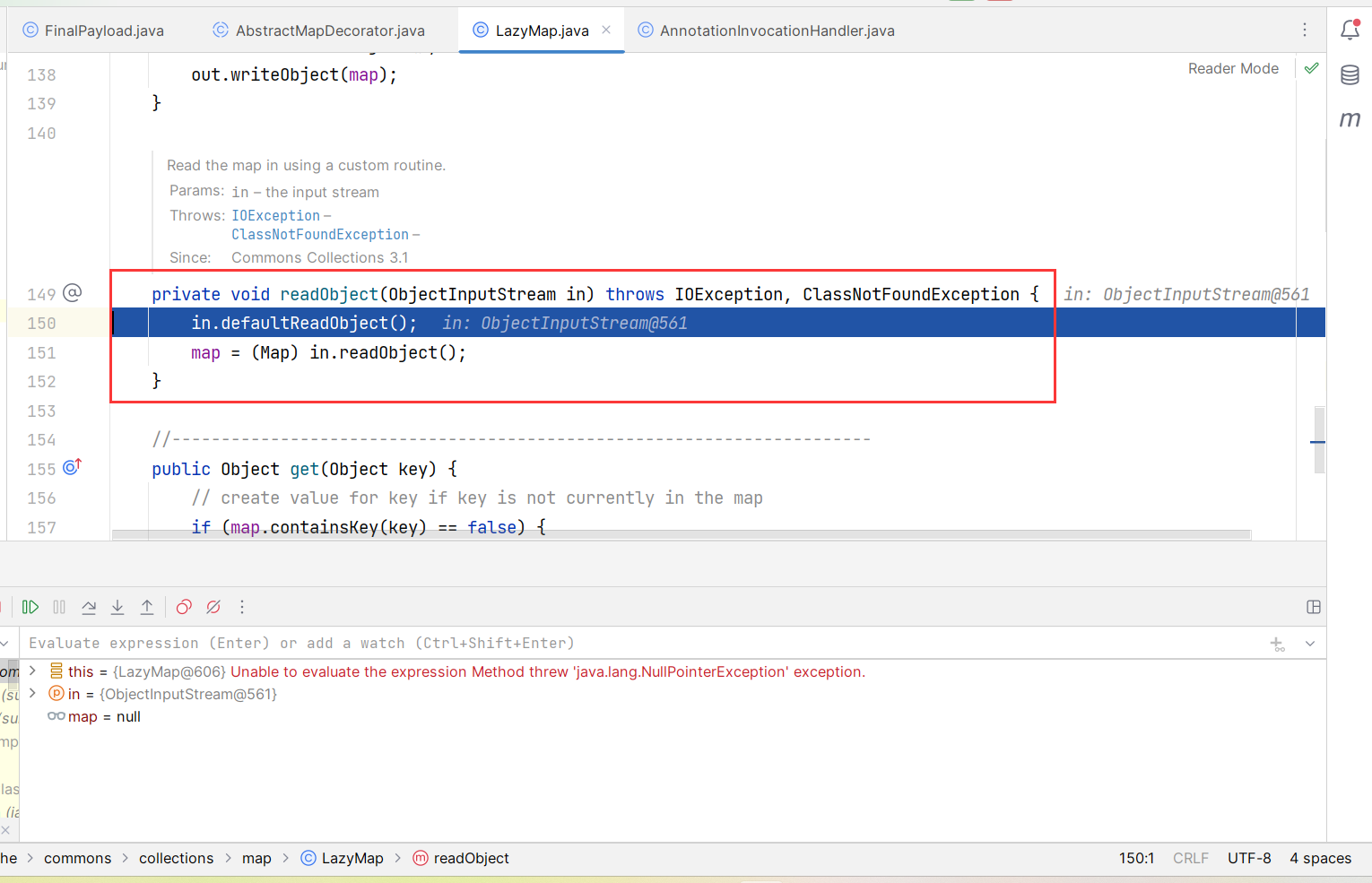Viewport: 1372px width, 883px height.
Task: Open the expression history dropdown arrow
Action: click(1310, 644)
